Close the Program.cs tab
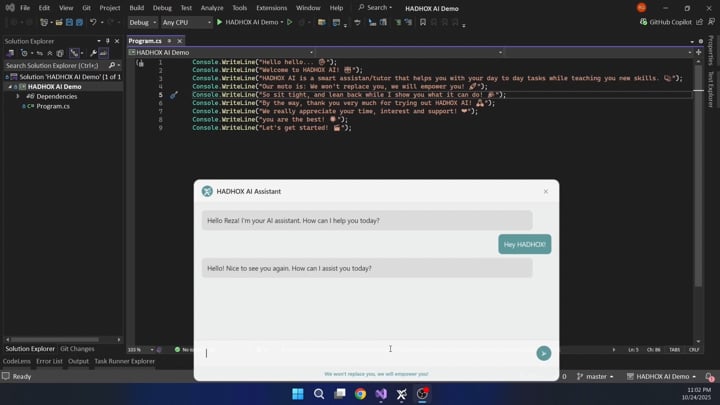Viewport: 720px width, 405px height. (x=180, y=41)
